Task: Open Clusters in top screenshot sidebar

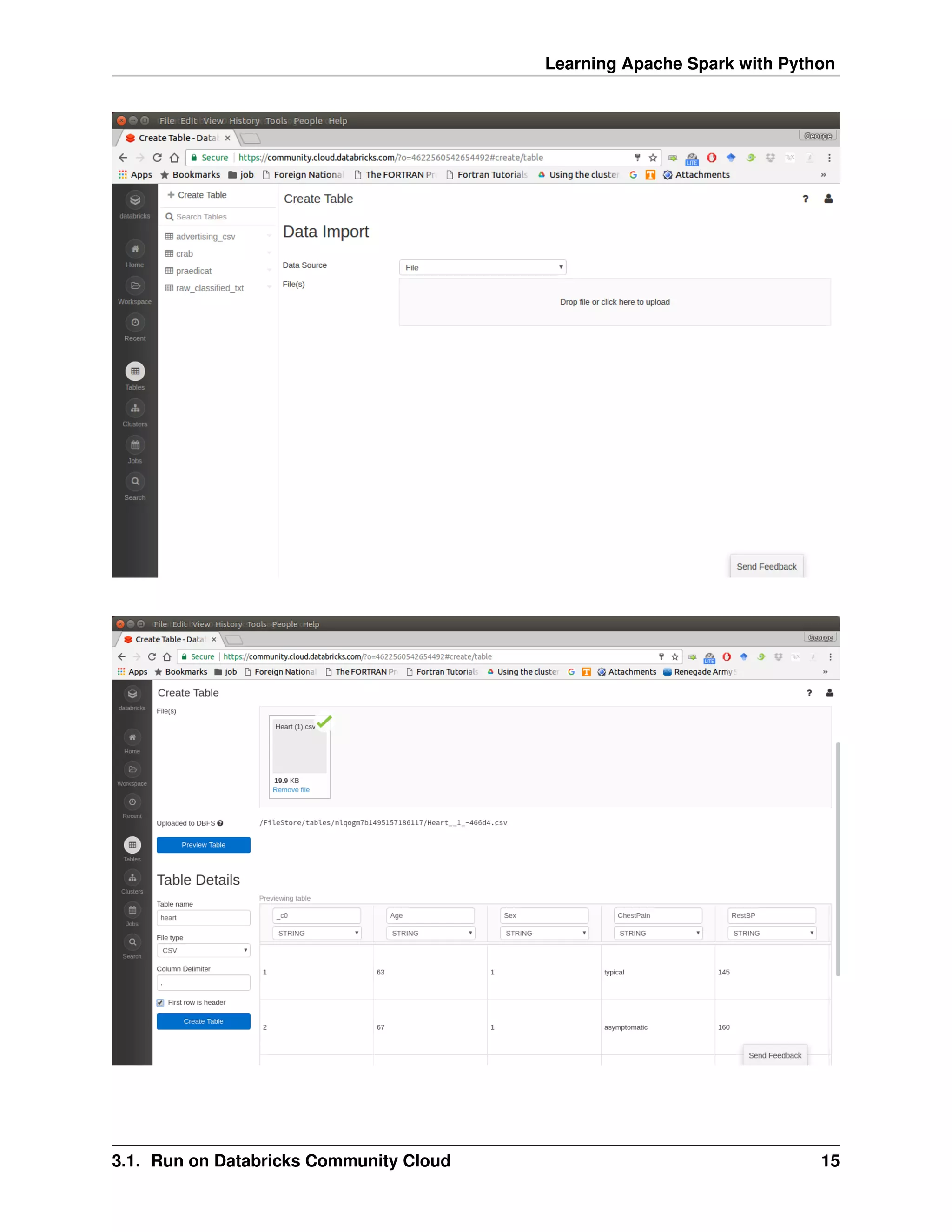Action: coord(135,408)
